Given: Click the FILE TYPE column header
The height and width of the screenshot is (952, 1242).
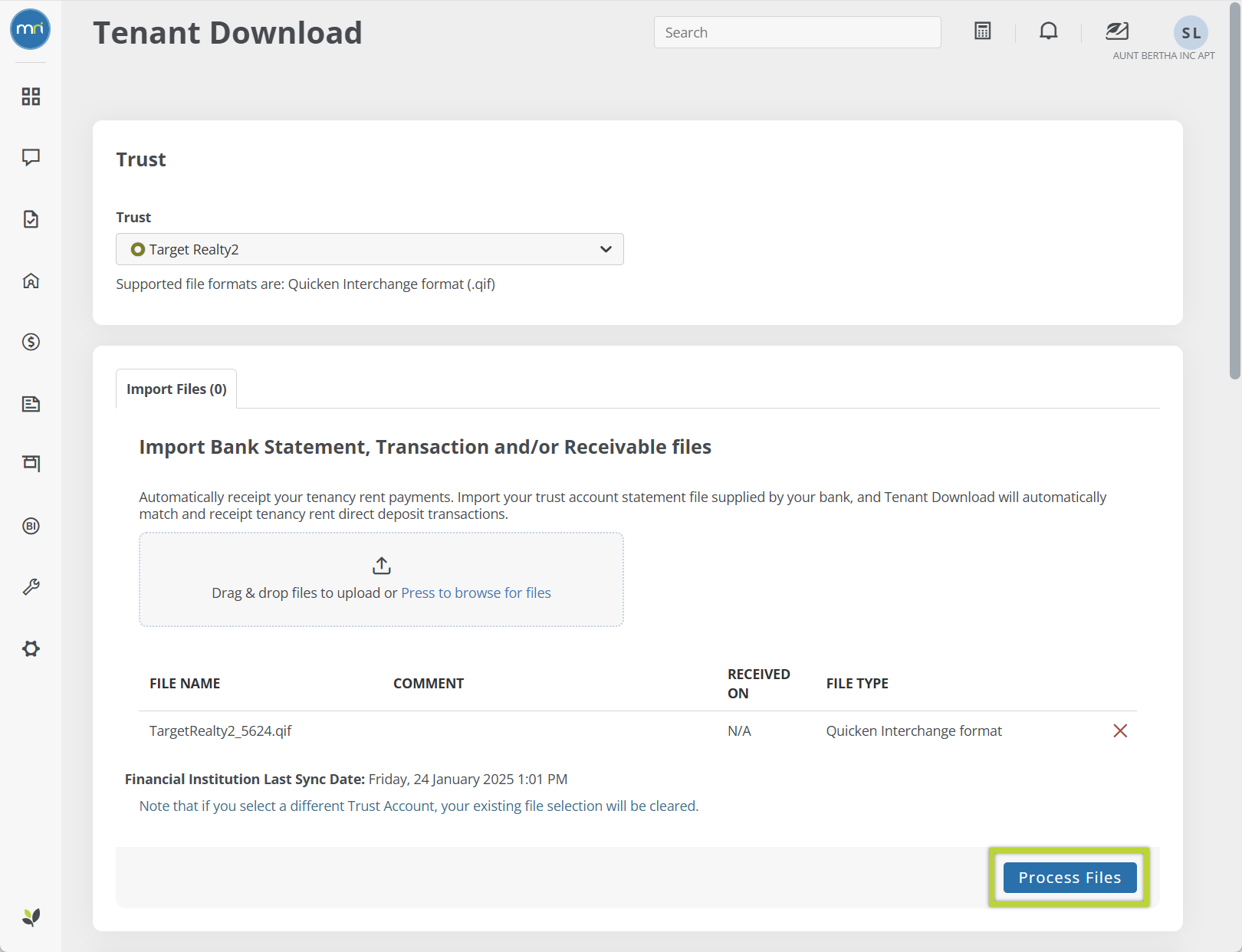Looking at the screenshot, I should point(857,684).
